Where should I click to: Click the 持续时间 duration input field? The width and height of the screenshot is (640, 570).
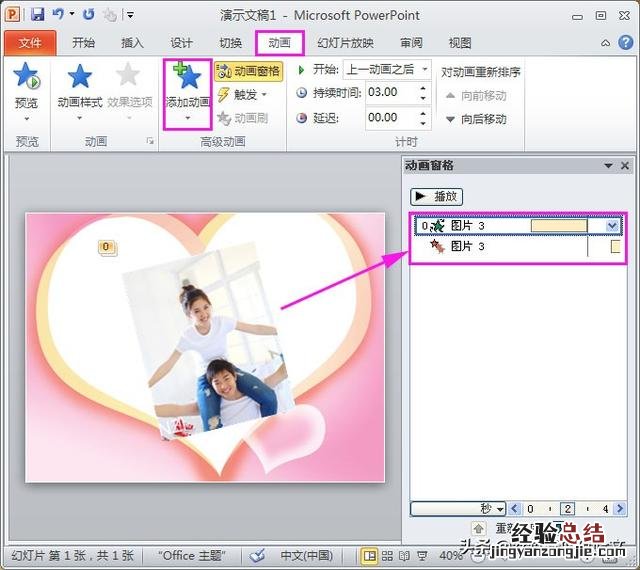383,92
